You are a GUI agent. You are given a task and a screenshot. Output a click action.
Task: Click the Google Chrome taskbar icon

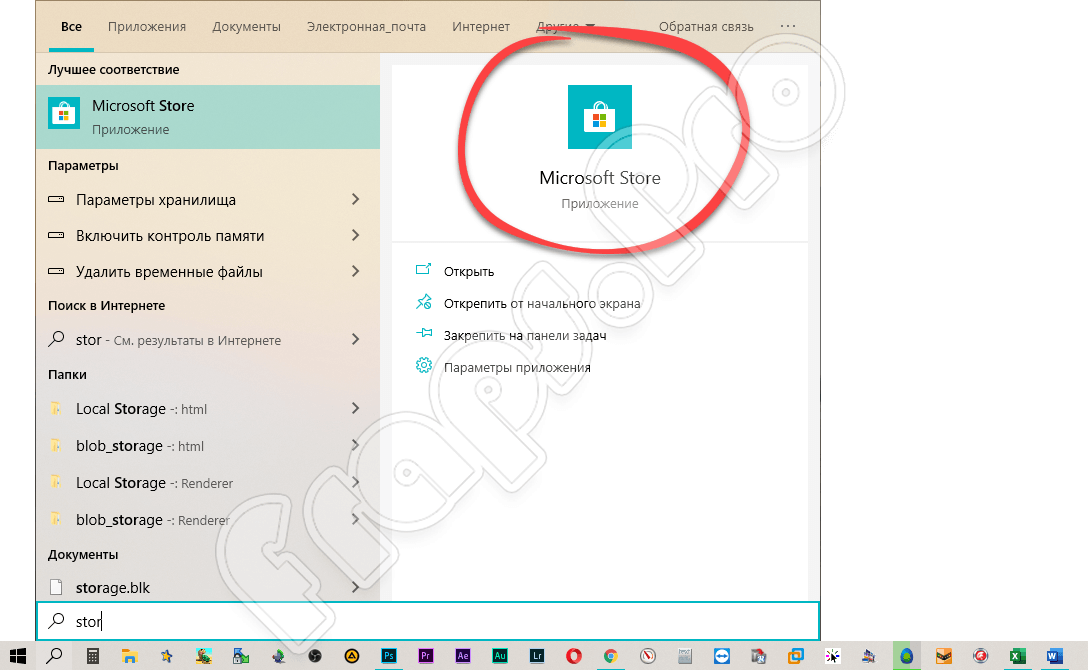pos(610,656)
